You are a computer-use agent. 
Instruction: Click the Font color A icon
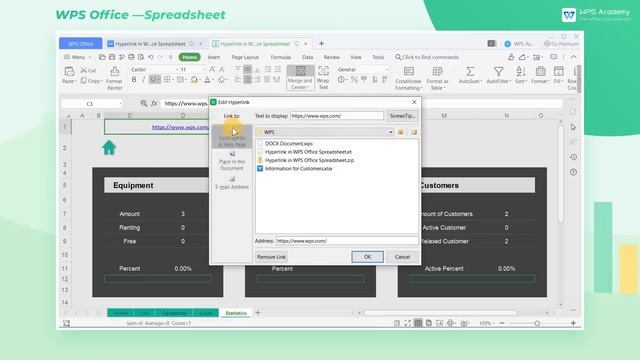point(207,80)
